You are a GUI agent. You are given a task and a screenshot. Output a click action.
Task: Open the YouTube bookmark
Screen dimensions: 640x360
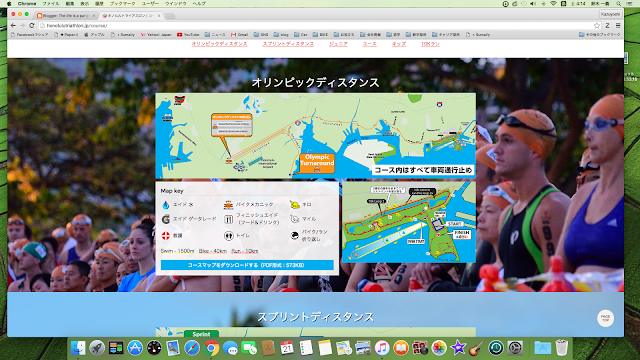[x=188, y=35]
